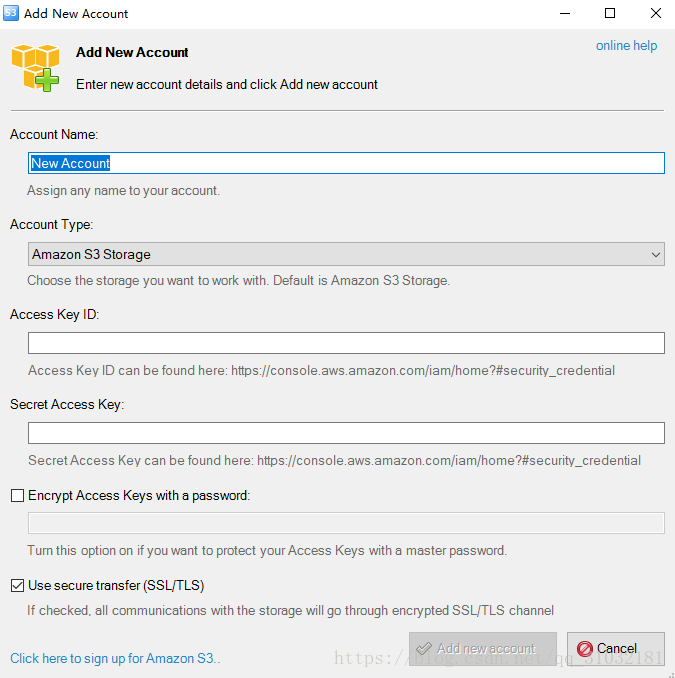
Task: Click the yellow boxes add-account icon
Action: (x=35, y=67)
